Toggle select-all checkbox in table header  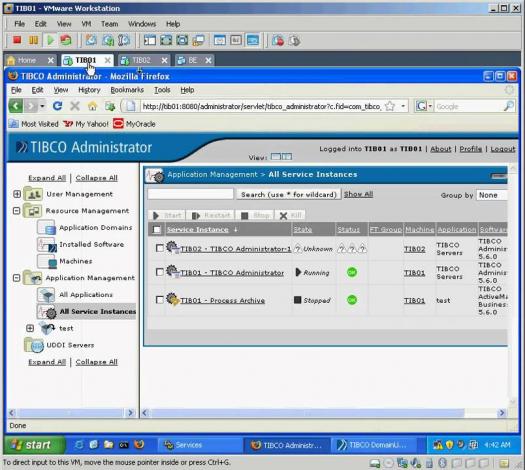[x=156, y=229]
